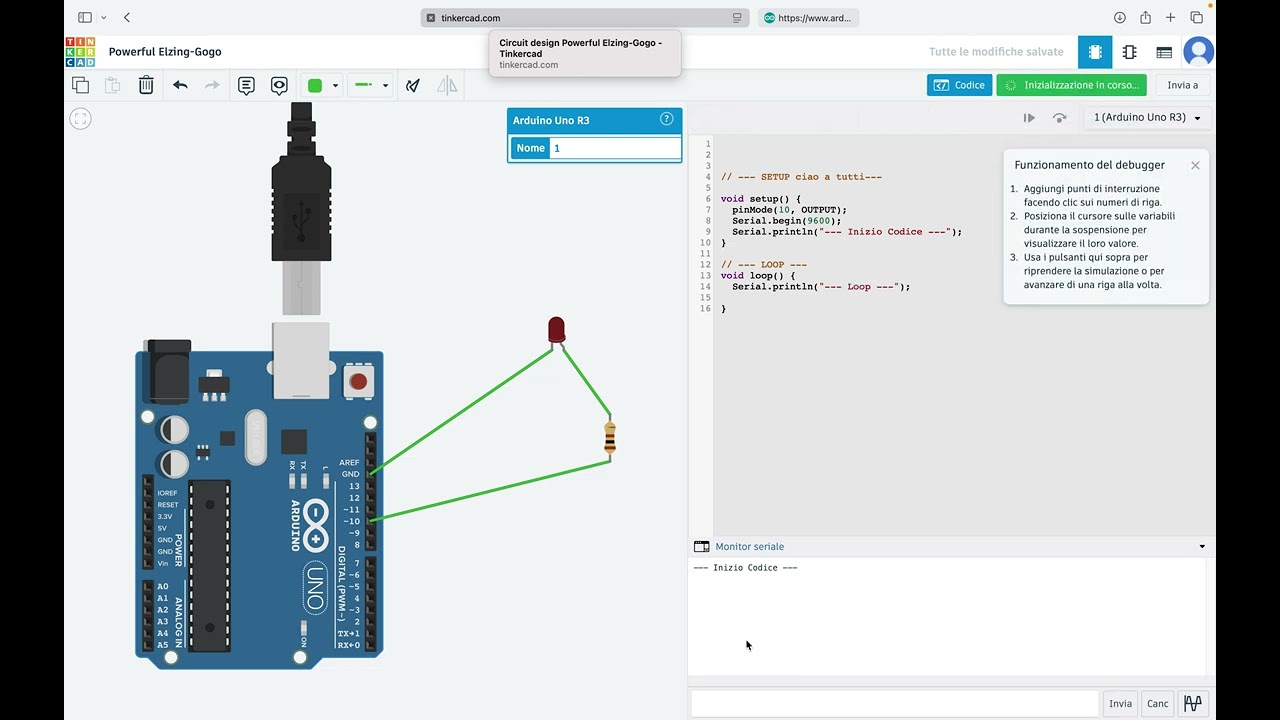Click the red LED component
The height and width of the screenshot is (720, 1280).
(x=556, y=330)
